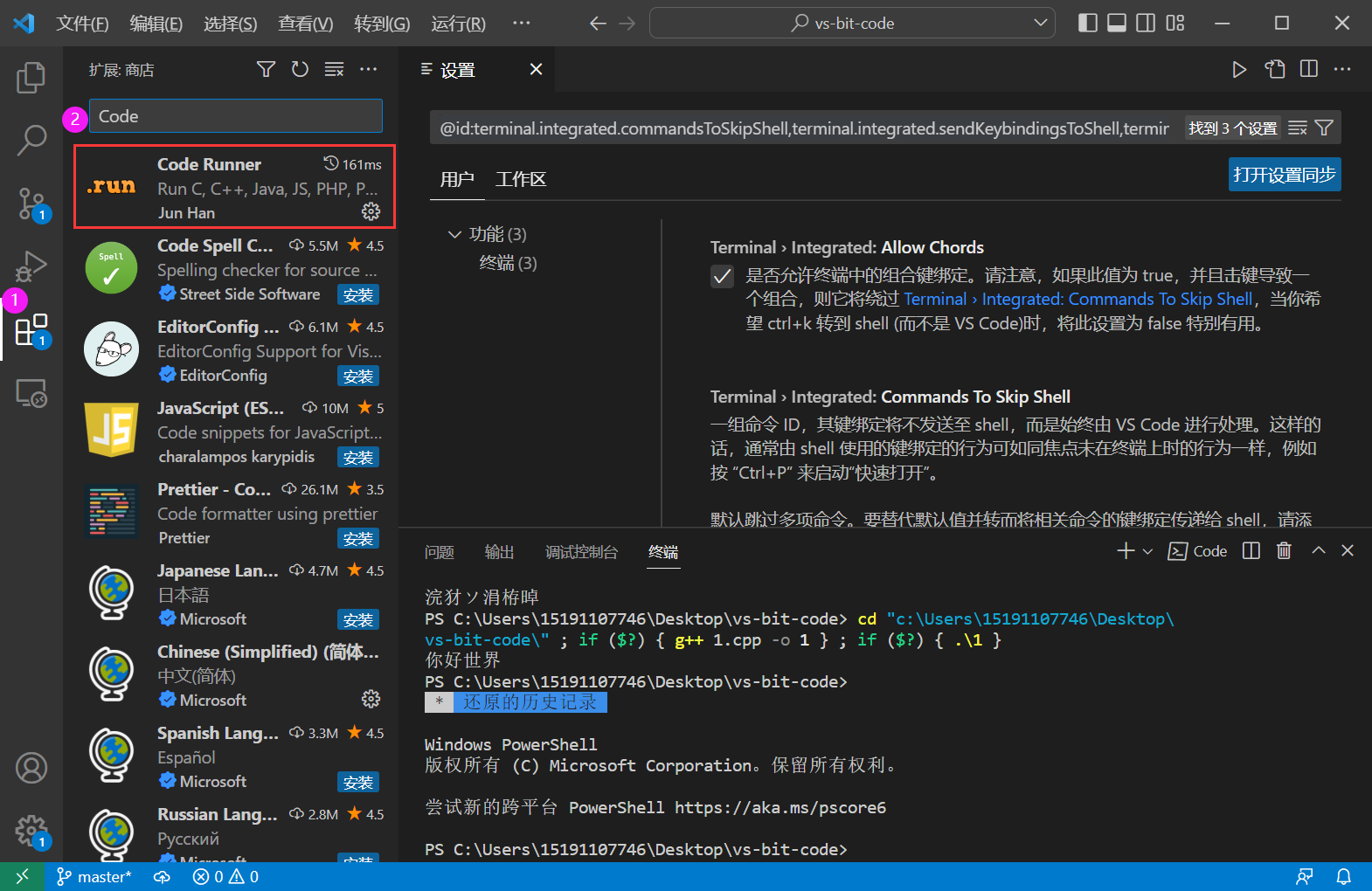1372x891 pixels.
Task: Open master* branch in status bar
Action: click(x=94, y=876)
